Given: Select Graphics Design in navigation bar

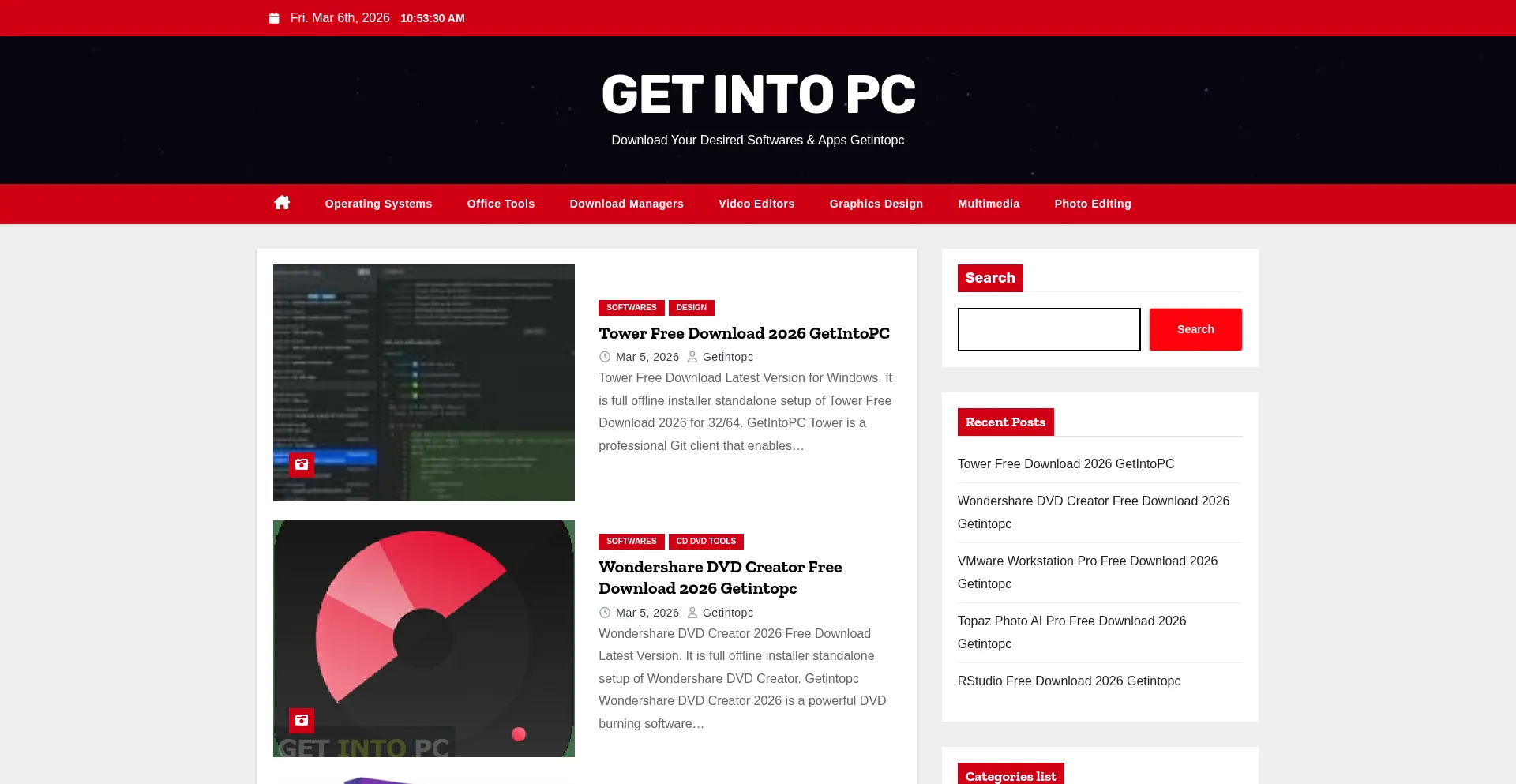Looking at the screenshot, I should (876, 204).
